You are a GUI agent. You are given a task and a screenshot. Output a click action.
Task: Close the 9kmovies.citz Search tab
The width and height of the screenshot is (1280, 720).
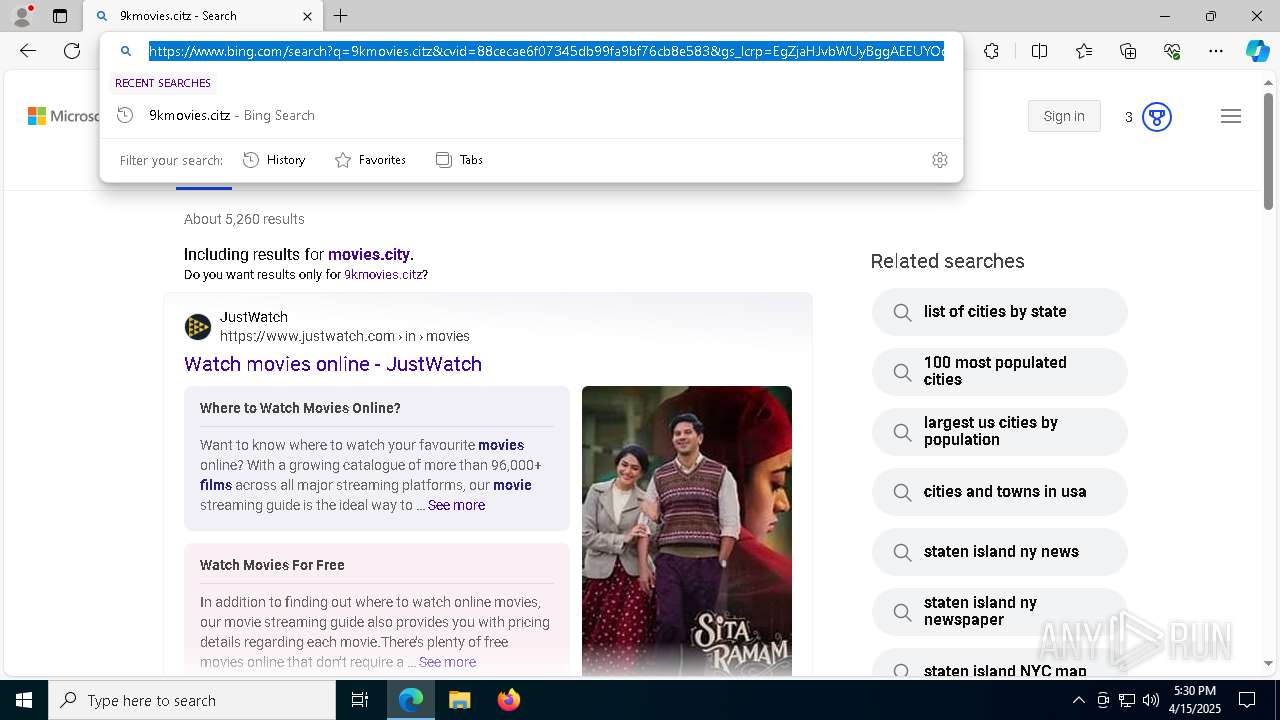click(x=307, y=16)
